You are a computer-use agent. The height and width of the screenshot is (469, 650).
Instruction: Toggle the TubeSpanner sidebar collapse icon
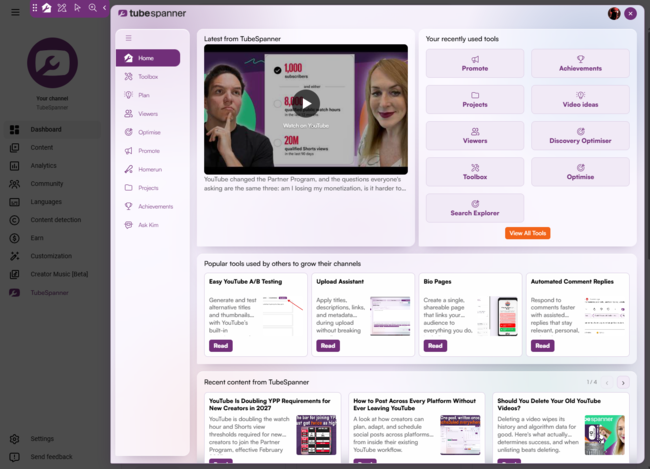coord(129,38)
